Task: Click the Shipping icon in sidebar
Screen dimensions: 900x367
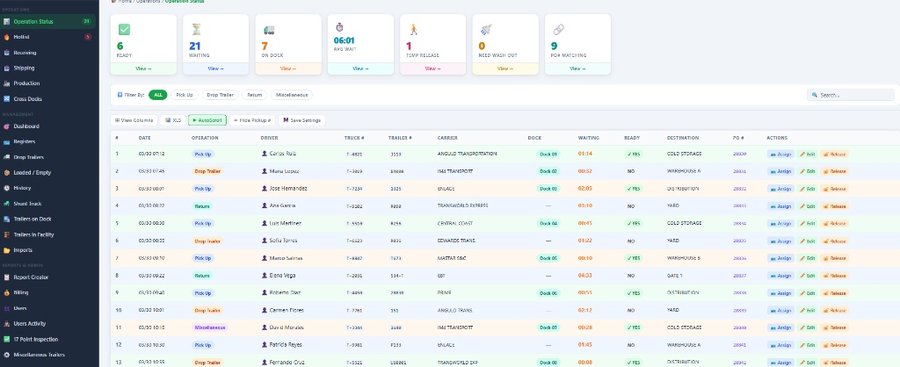Action: tap(7, 68)
